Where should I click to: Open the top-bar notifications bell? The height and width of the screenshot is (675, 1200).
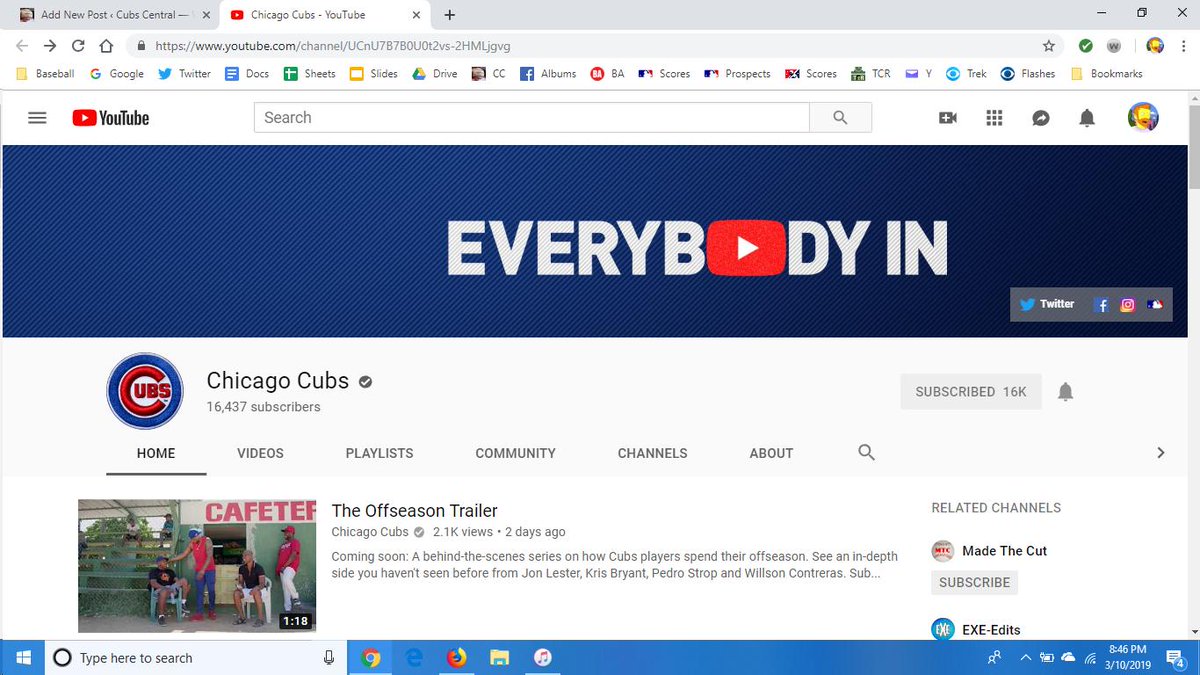[x=1086, y=117]
